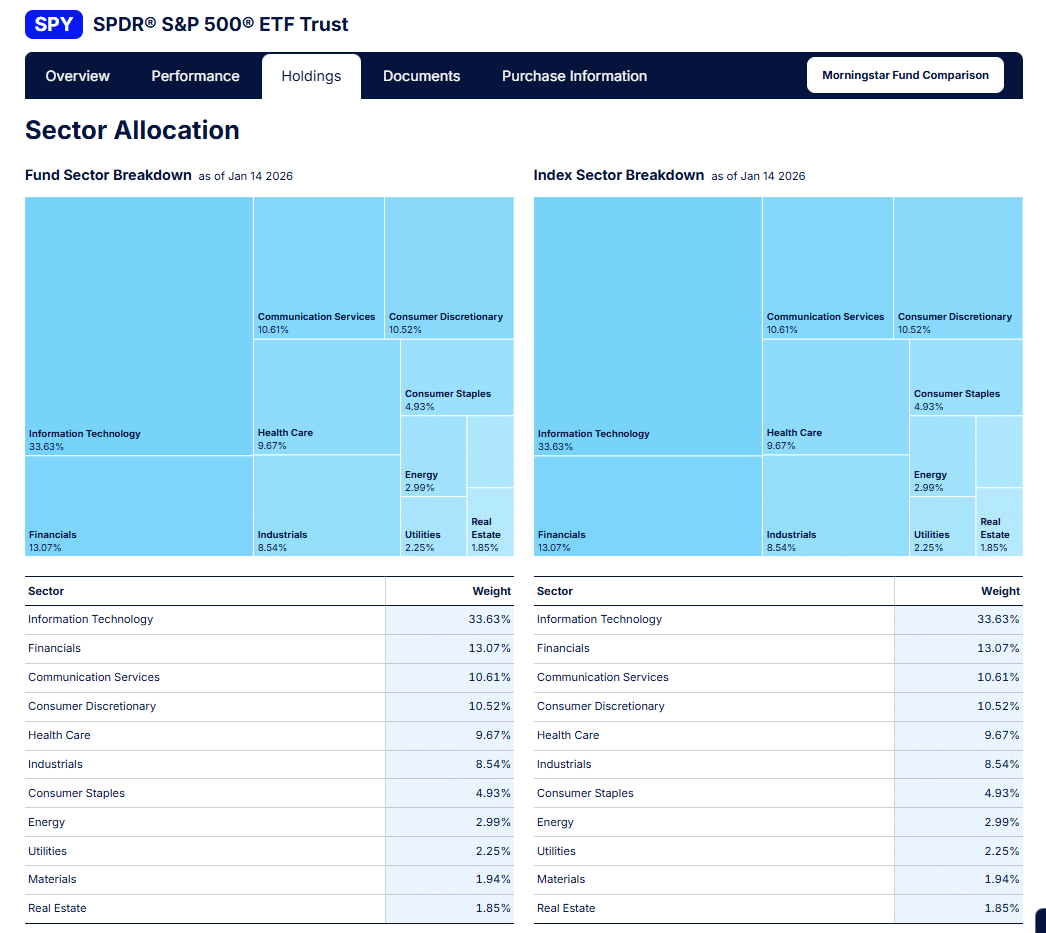Select the Holdings tab
The height and width of the screenshot is (933, 1046).
click(311, 76)
